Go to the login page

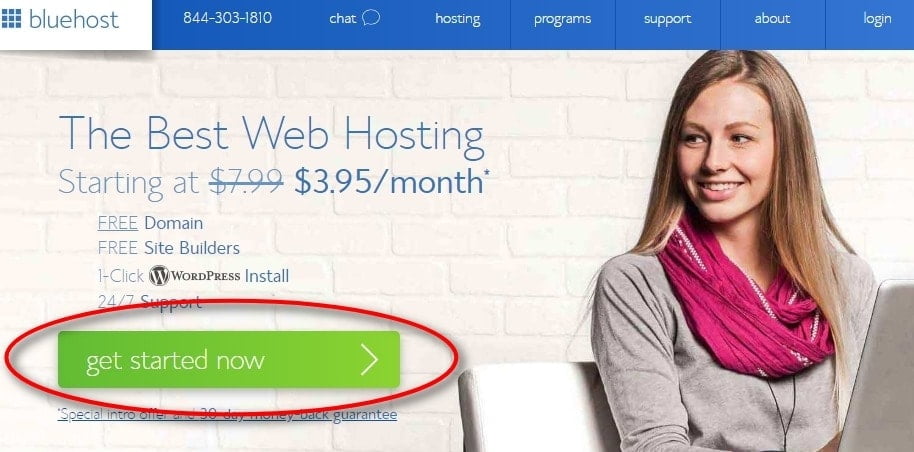(877, 19)
